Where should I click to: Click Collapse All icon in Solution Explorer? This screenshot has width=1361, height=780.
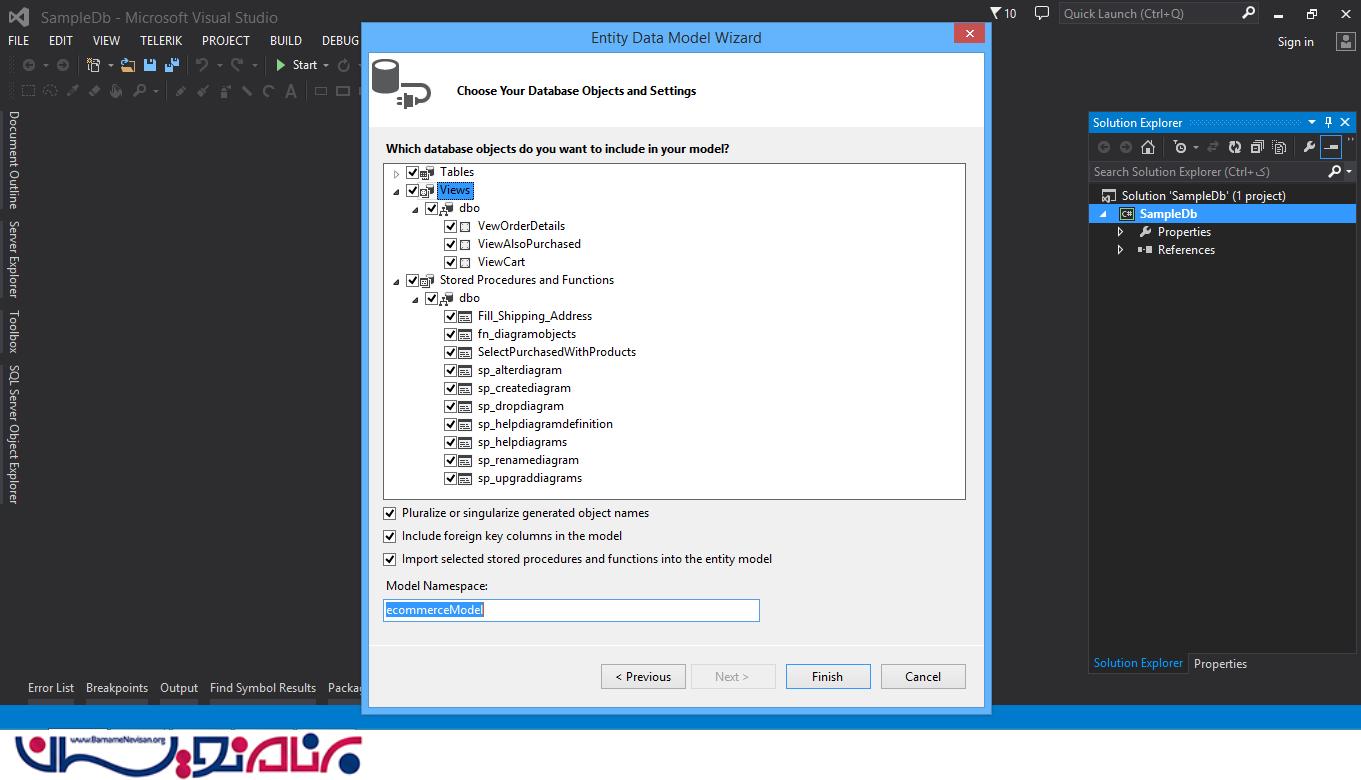click(x=1257, y=147)
